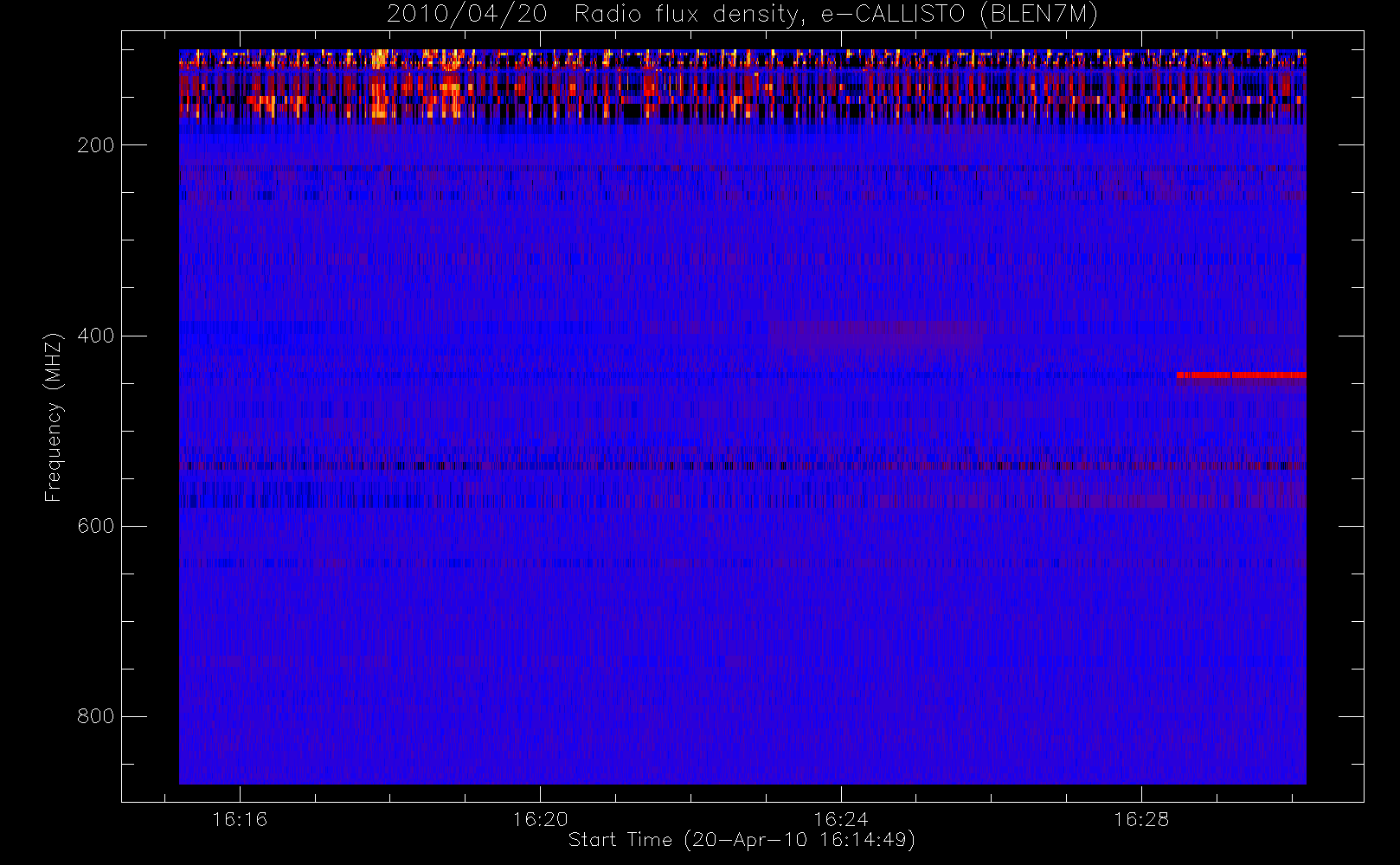This screenshot has width=1400, height=865.
Task: Click the 16:16 time tick label
Action: [240, 819]
